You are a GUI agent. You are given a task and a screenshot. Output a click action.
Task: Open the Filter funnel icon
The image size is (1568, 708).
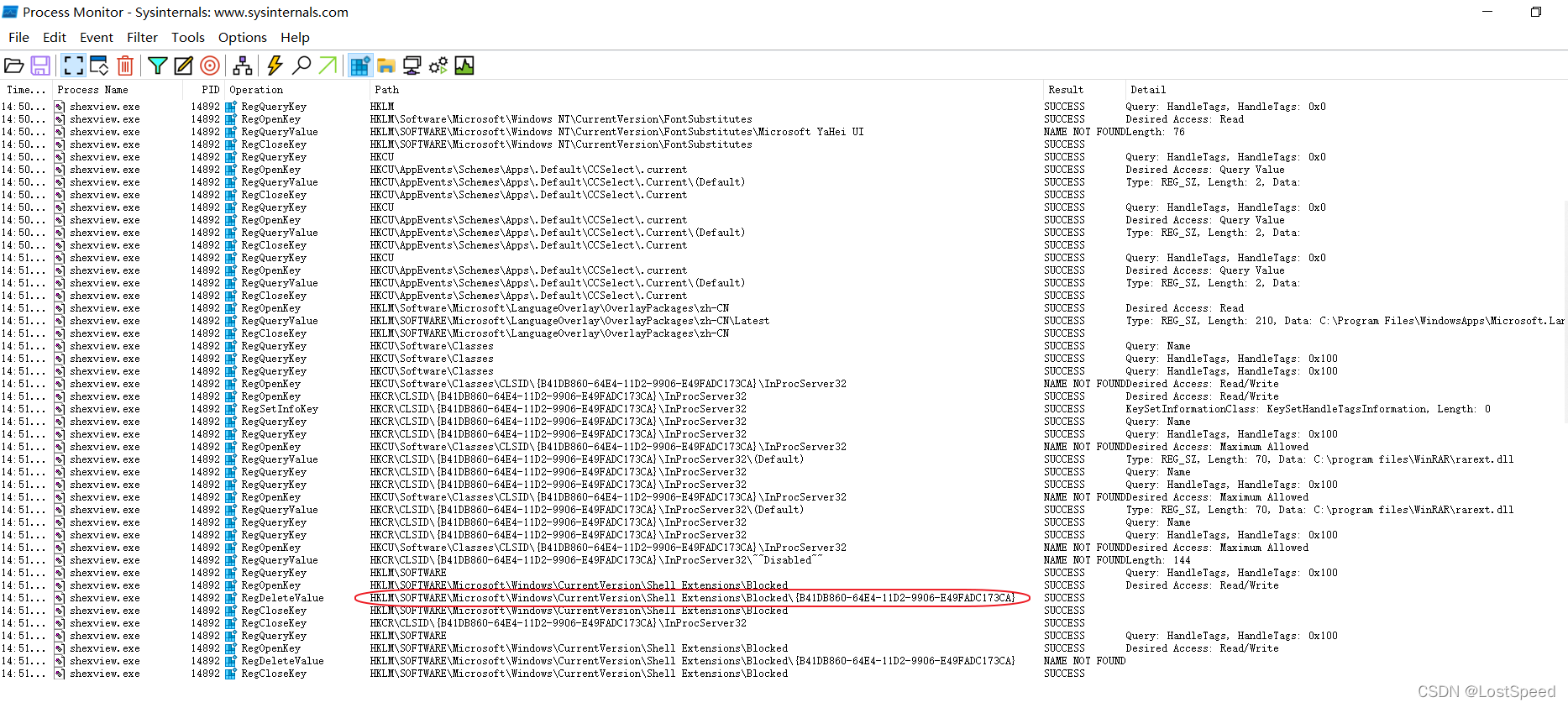coord(157,66)
